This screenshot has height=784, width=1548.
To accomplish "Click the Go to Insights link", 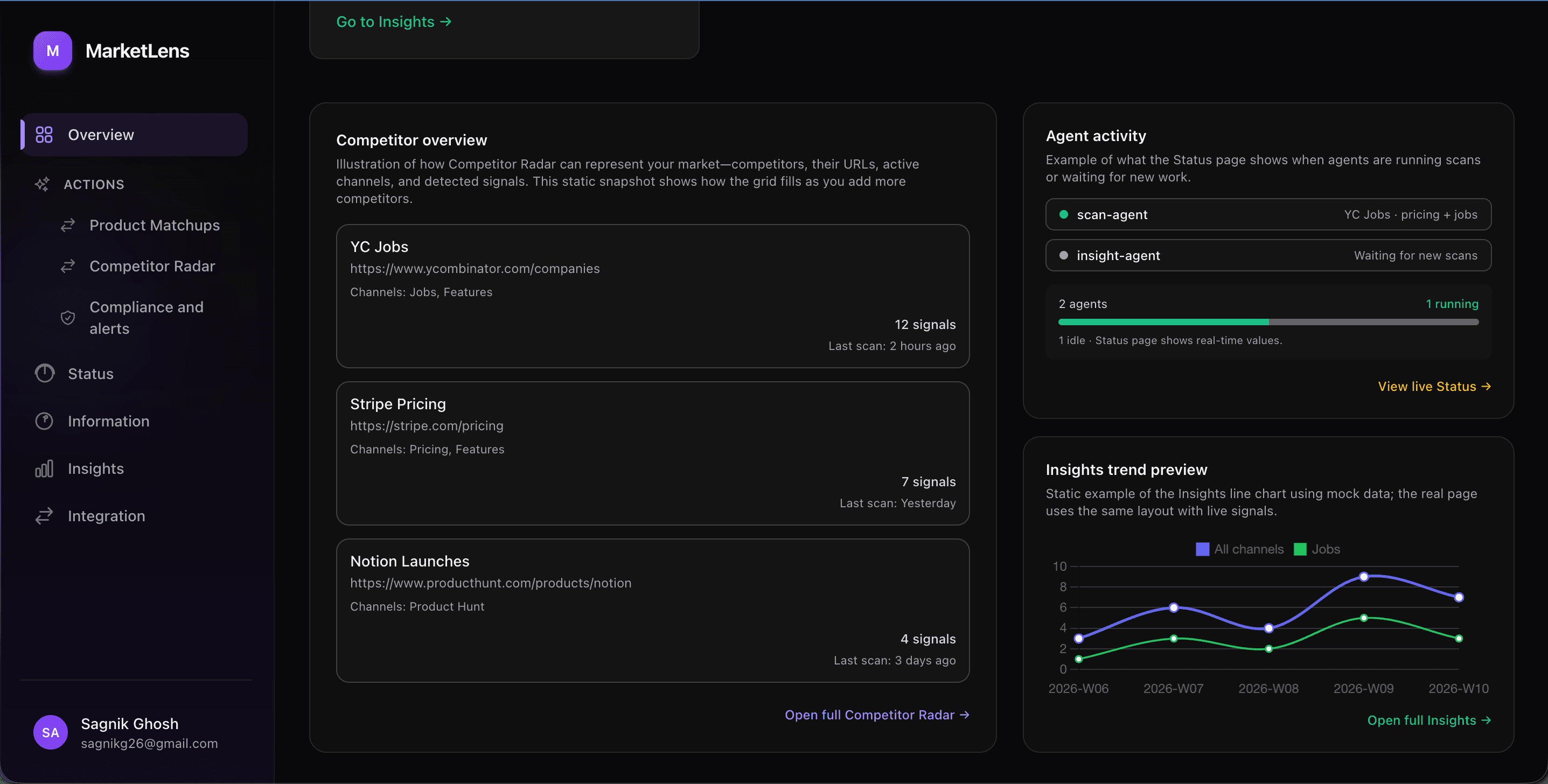I will [394, 22].
